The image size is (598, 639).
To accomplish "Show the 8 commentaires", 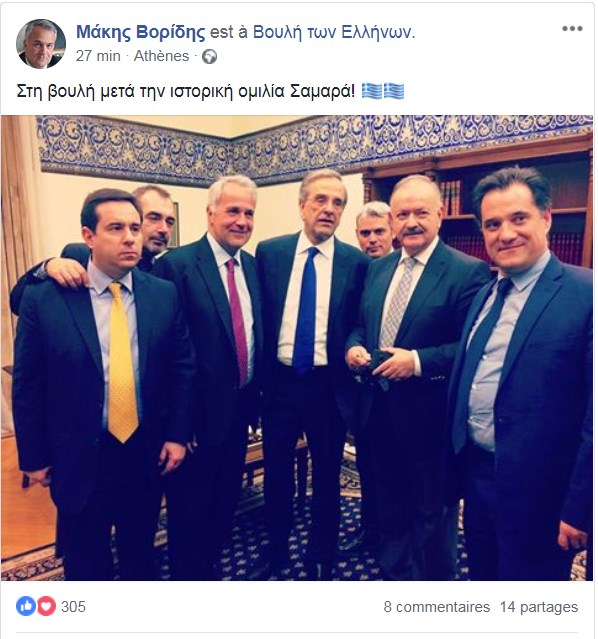I will click(x=437, y=607).
